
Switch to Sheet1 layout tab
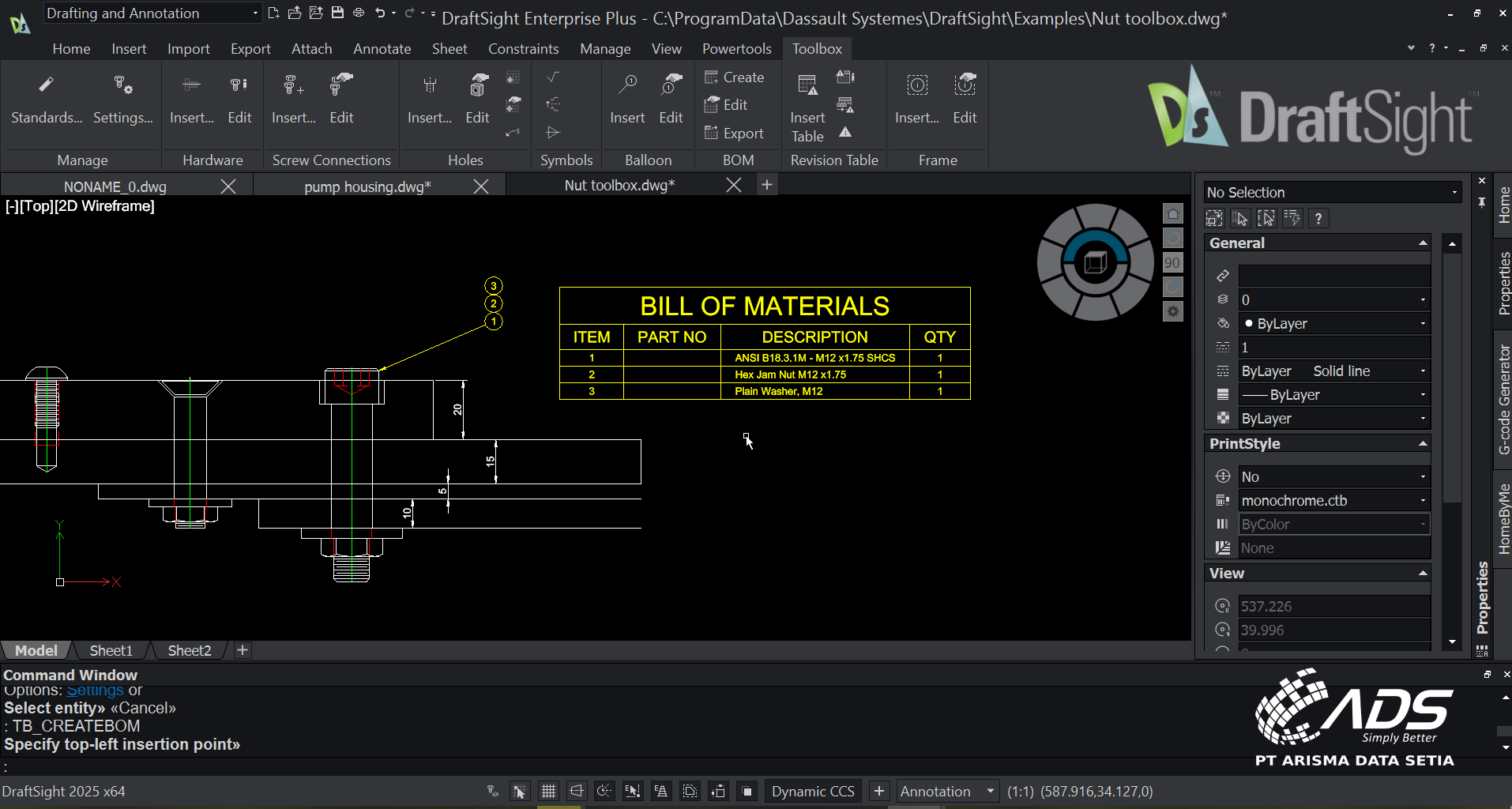(111, 650)
